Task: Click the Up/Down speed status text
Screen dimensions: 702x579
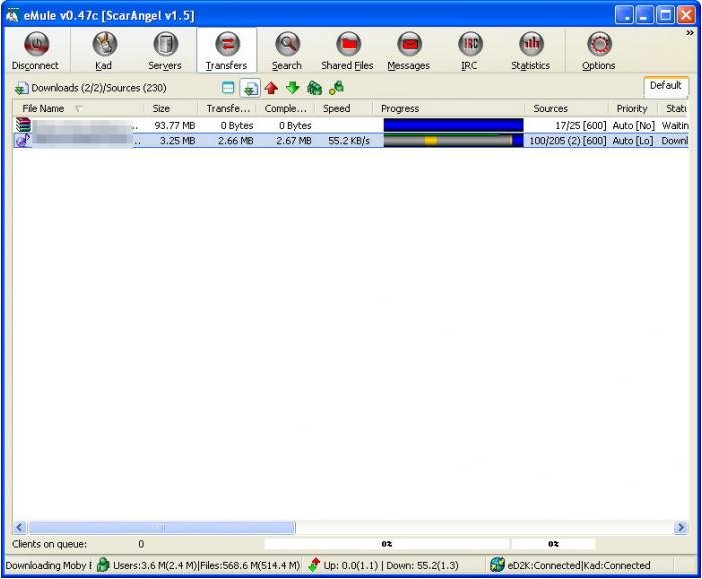Action: pyautogui.click(x=391, y=566)
